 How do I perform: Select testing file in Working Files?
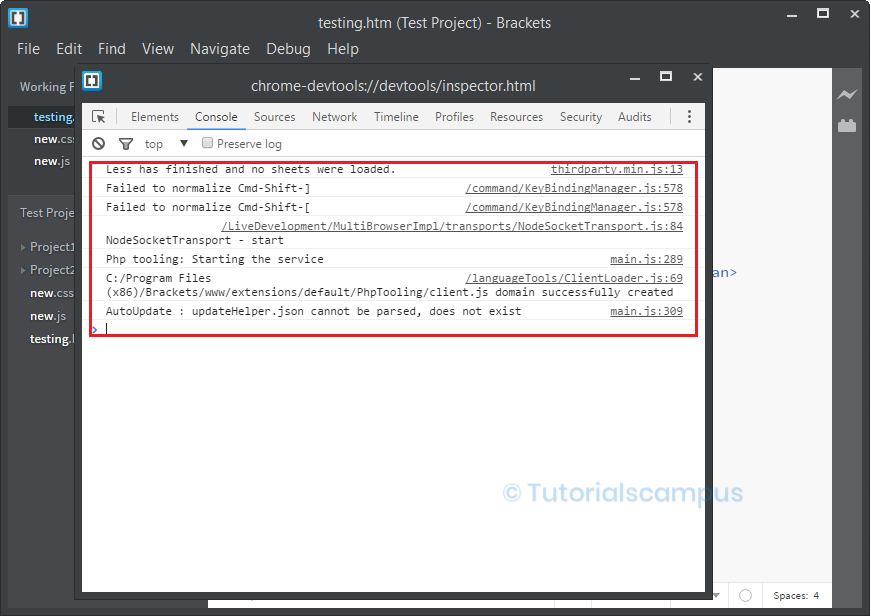point(53,117)
